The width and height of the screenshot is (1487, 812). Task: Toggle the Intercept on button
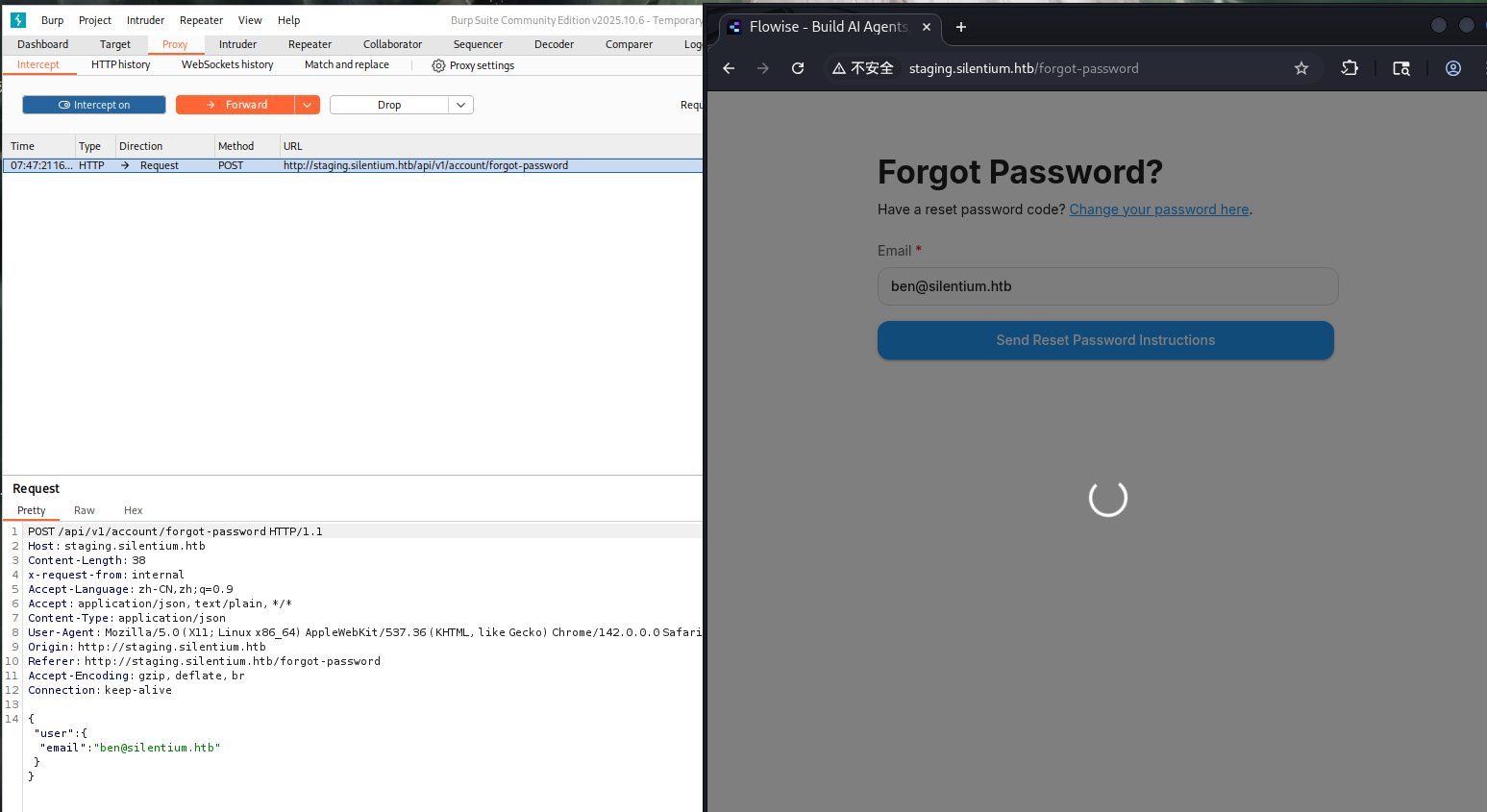click(94, 105)
